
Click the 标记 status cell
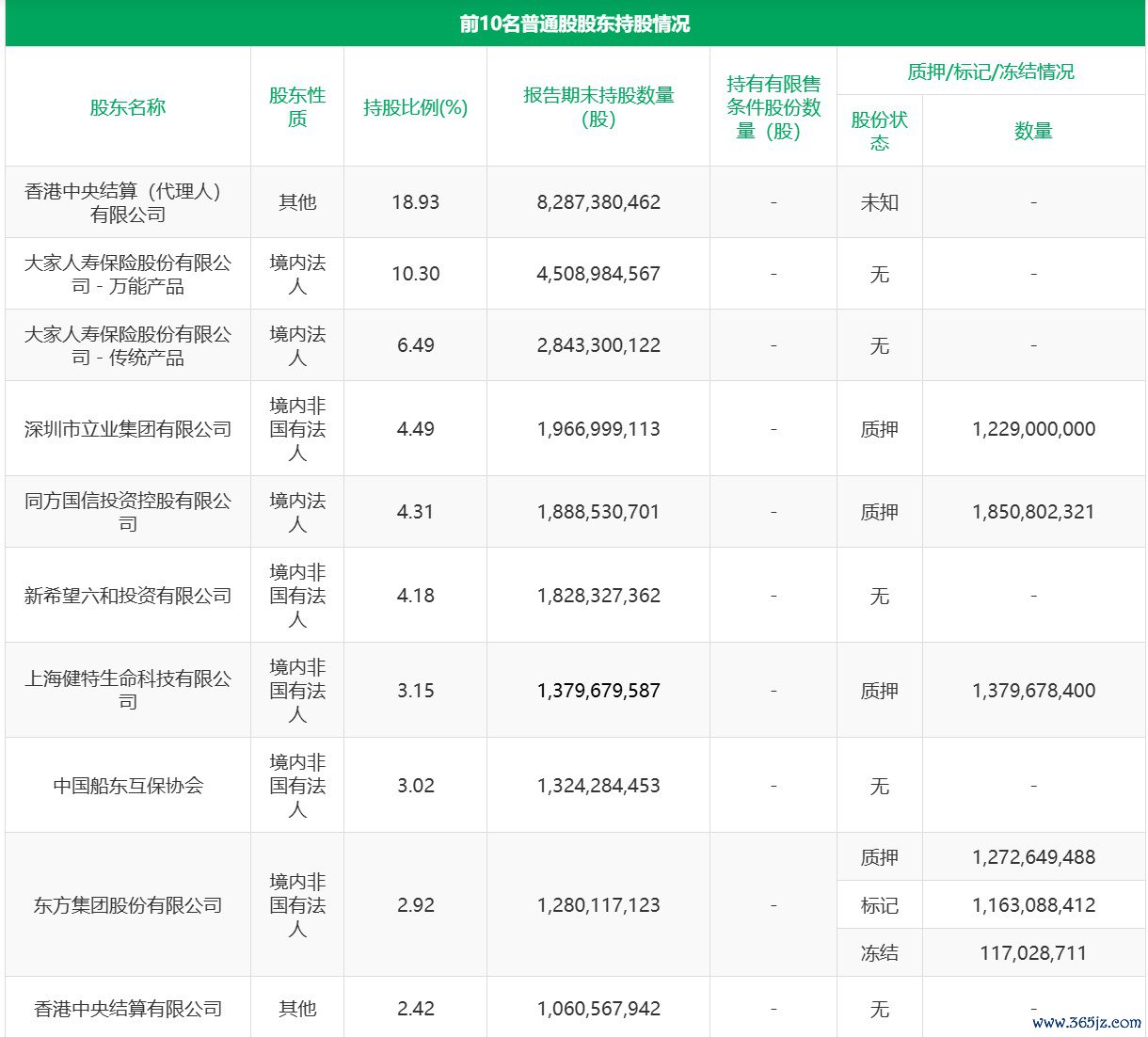tap(880, 905)
